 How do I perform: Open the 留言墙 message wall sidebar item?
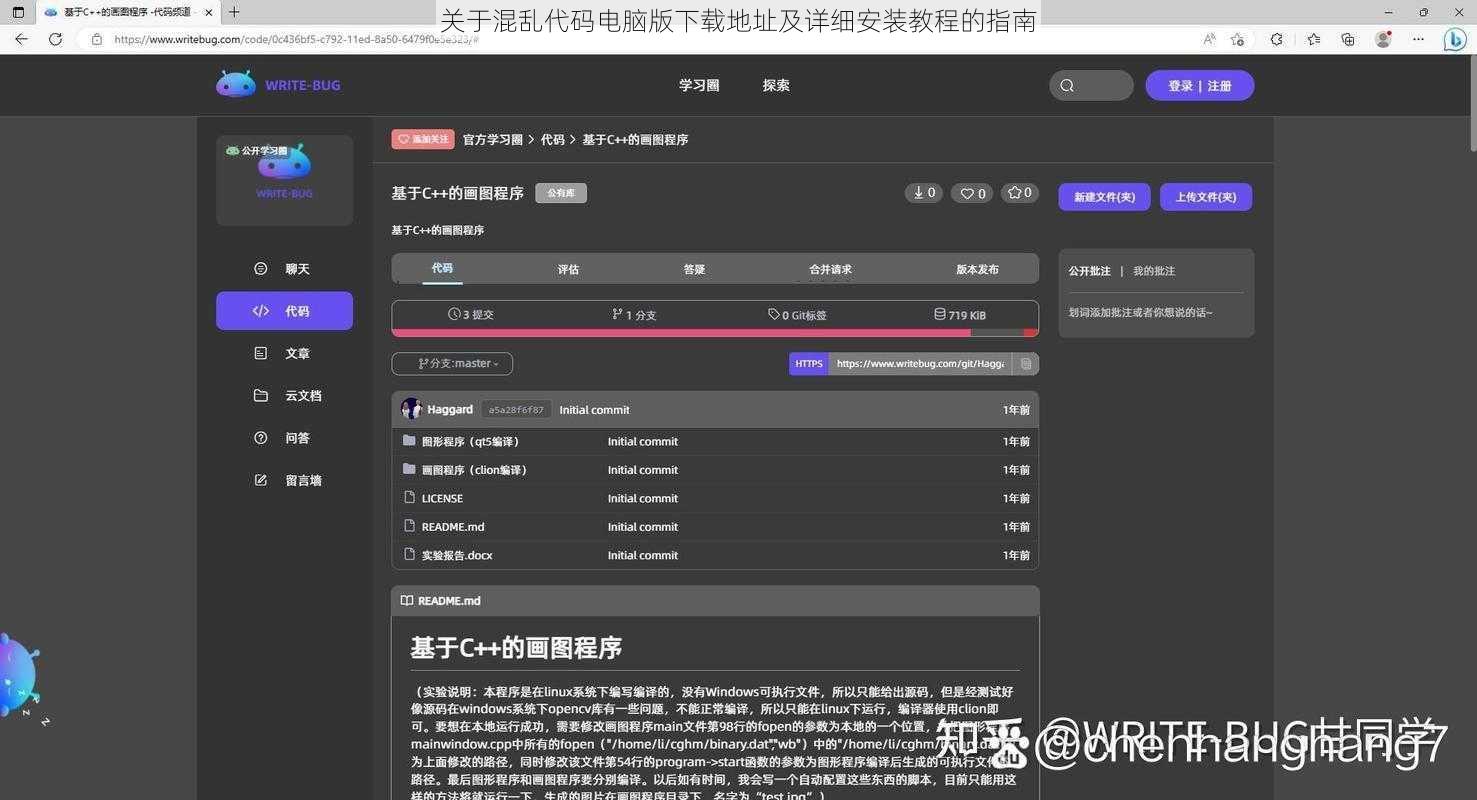tap(284, 480)
